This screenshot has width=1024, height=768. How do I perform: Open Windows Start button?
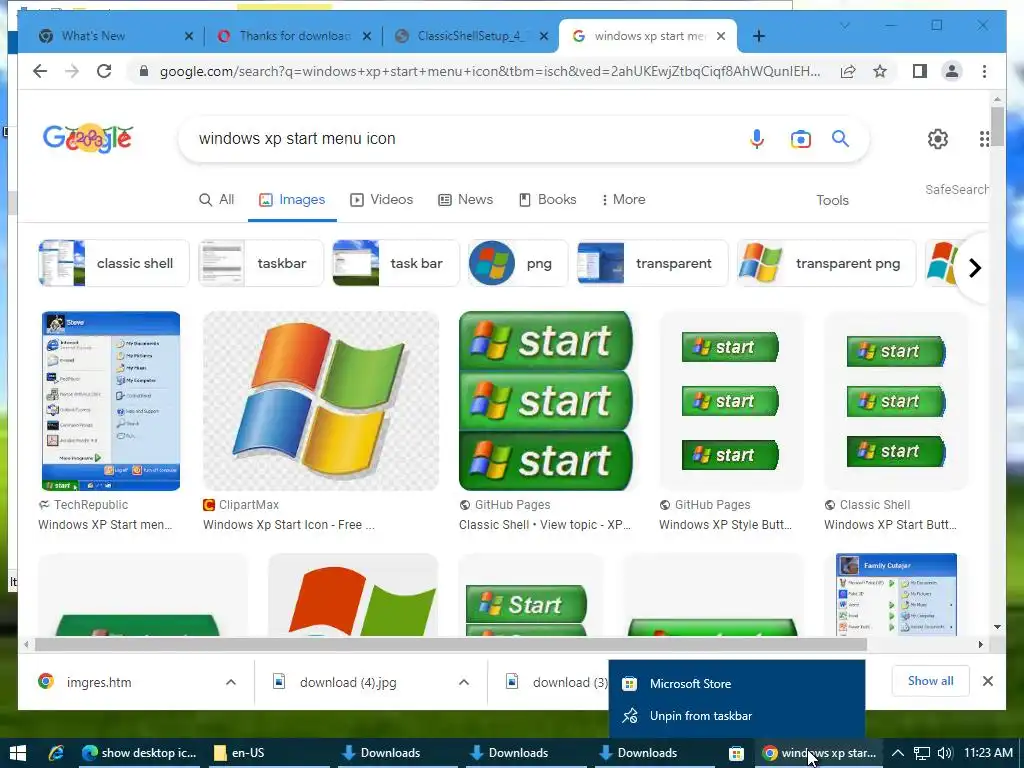click(x=18, y=753)
